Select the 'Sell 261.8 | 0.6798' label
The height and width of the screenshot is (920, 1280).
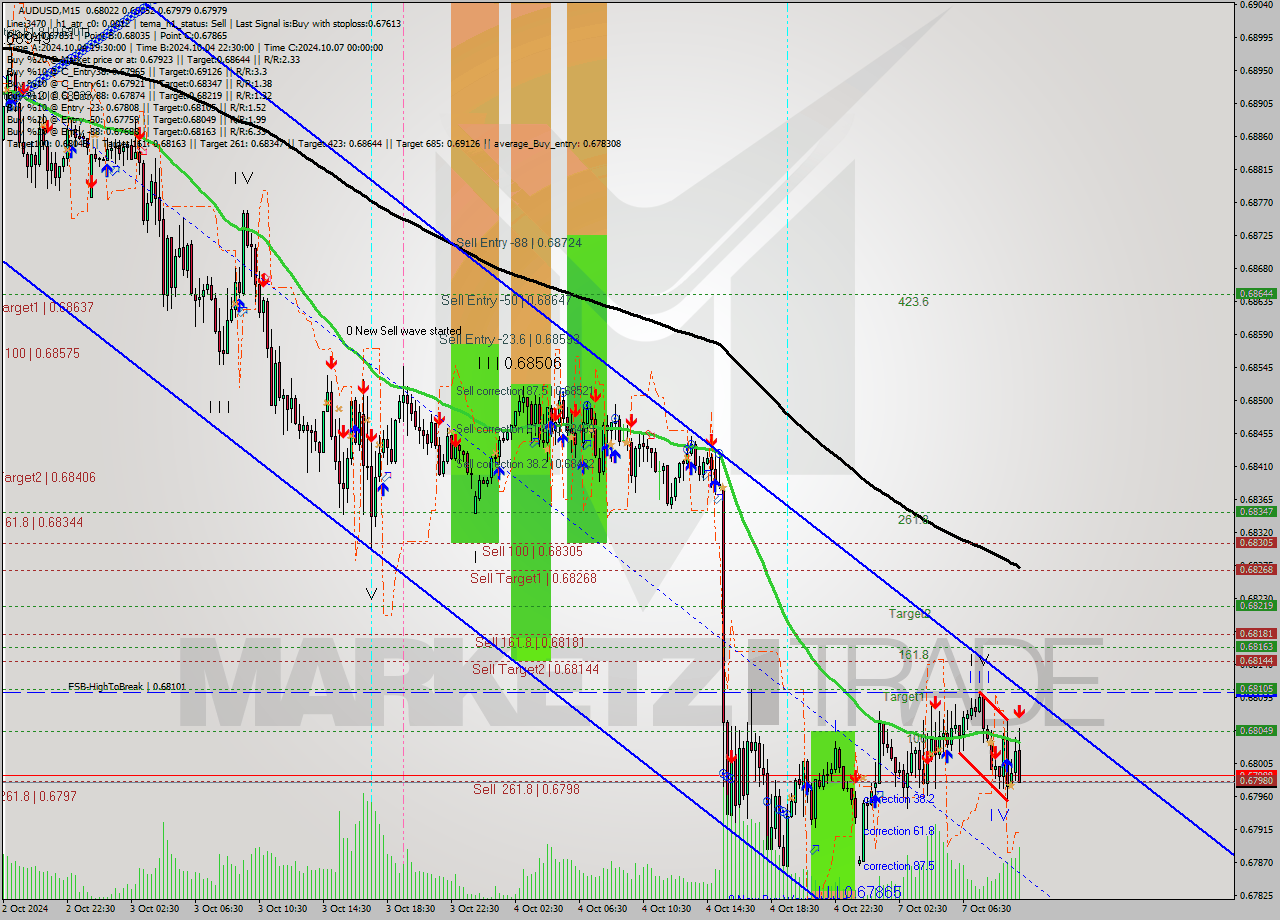coord(526,789)
